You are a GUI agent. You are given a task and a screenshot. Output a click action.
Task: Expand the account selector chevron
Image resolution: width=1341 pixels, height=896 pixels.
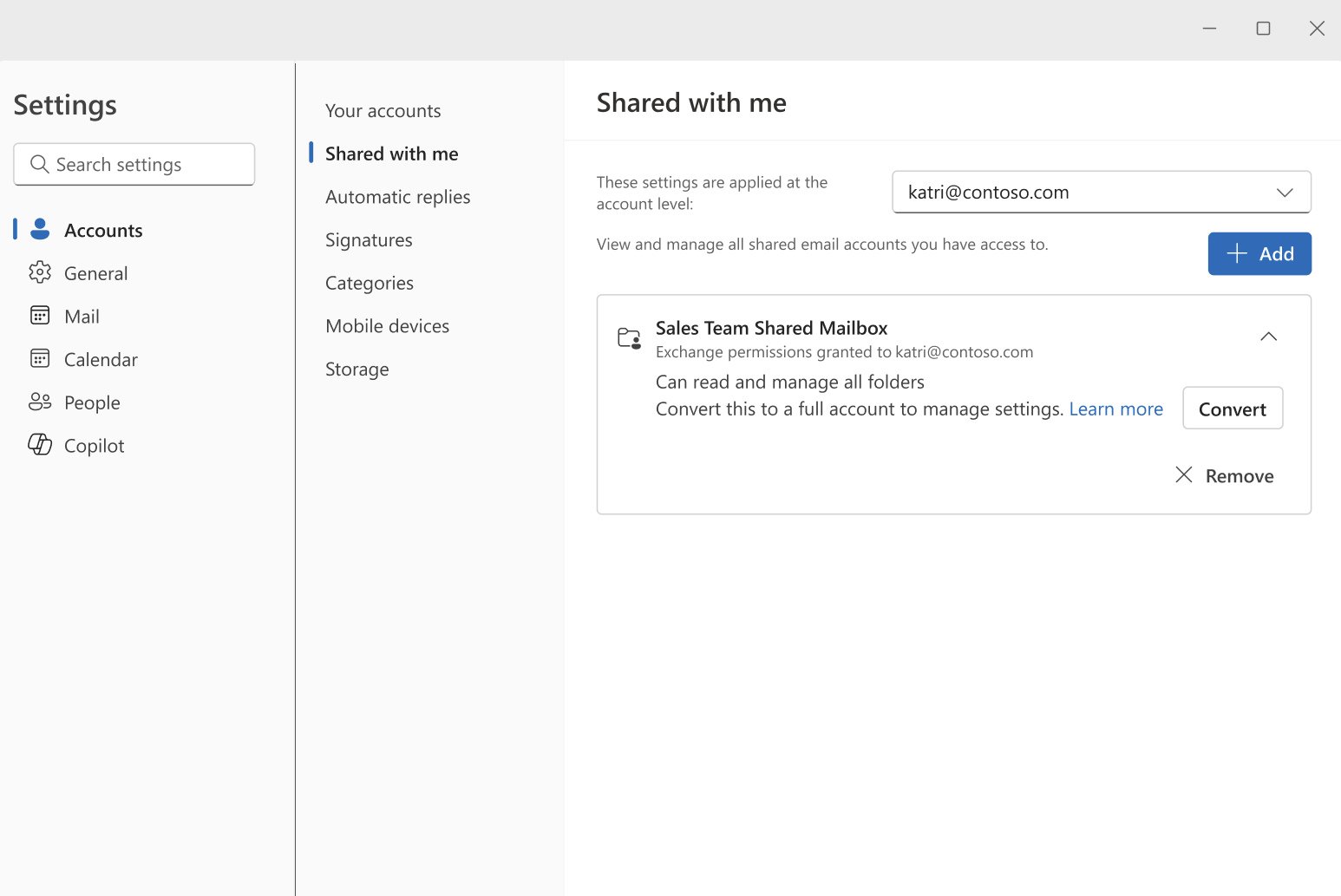pyautogui.click(x=1285, y=193)
